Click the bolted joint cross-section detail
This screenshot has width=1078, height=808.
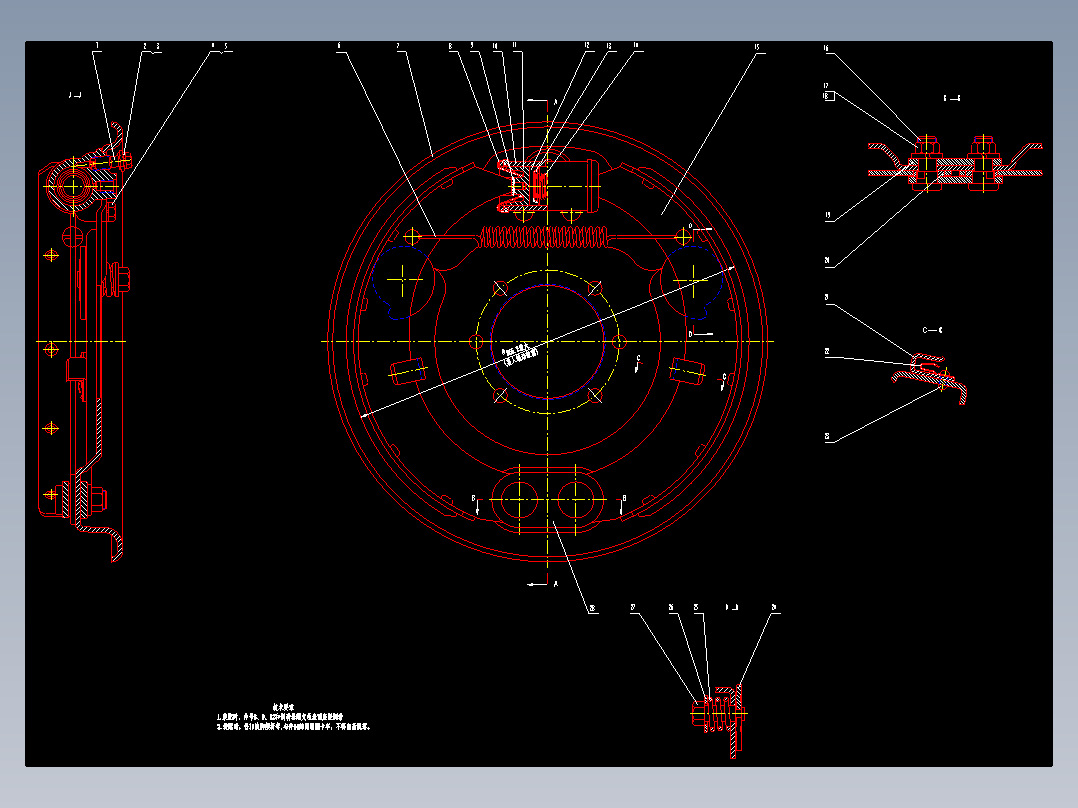coord(955,164)
